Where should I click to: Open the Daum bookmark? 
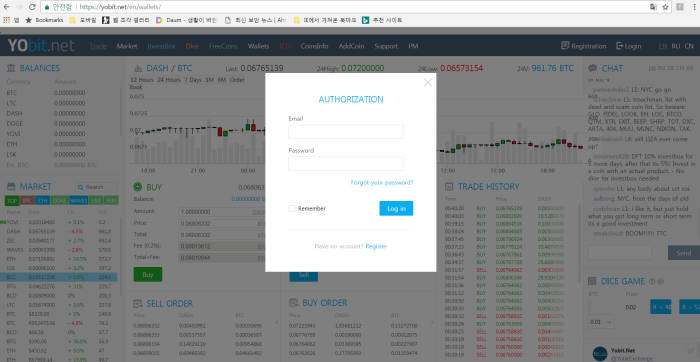(186, 20)
